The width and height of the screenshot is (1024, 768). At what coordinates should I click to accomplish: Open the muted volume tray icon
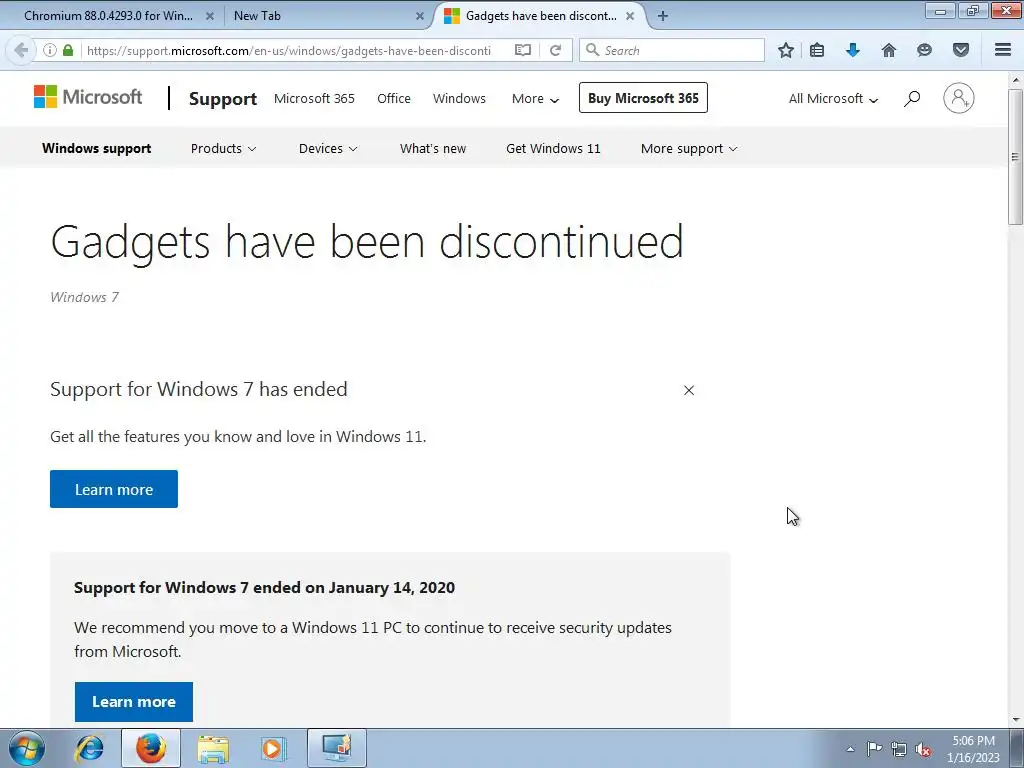click(x=923, y=750)
